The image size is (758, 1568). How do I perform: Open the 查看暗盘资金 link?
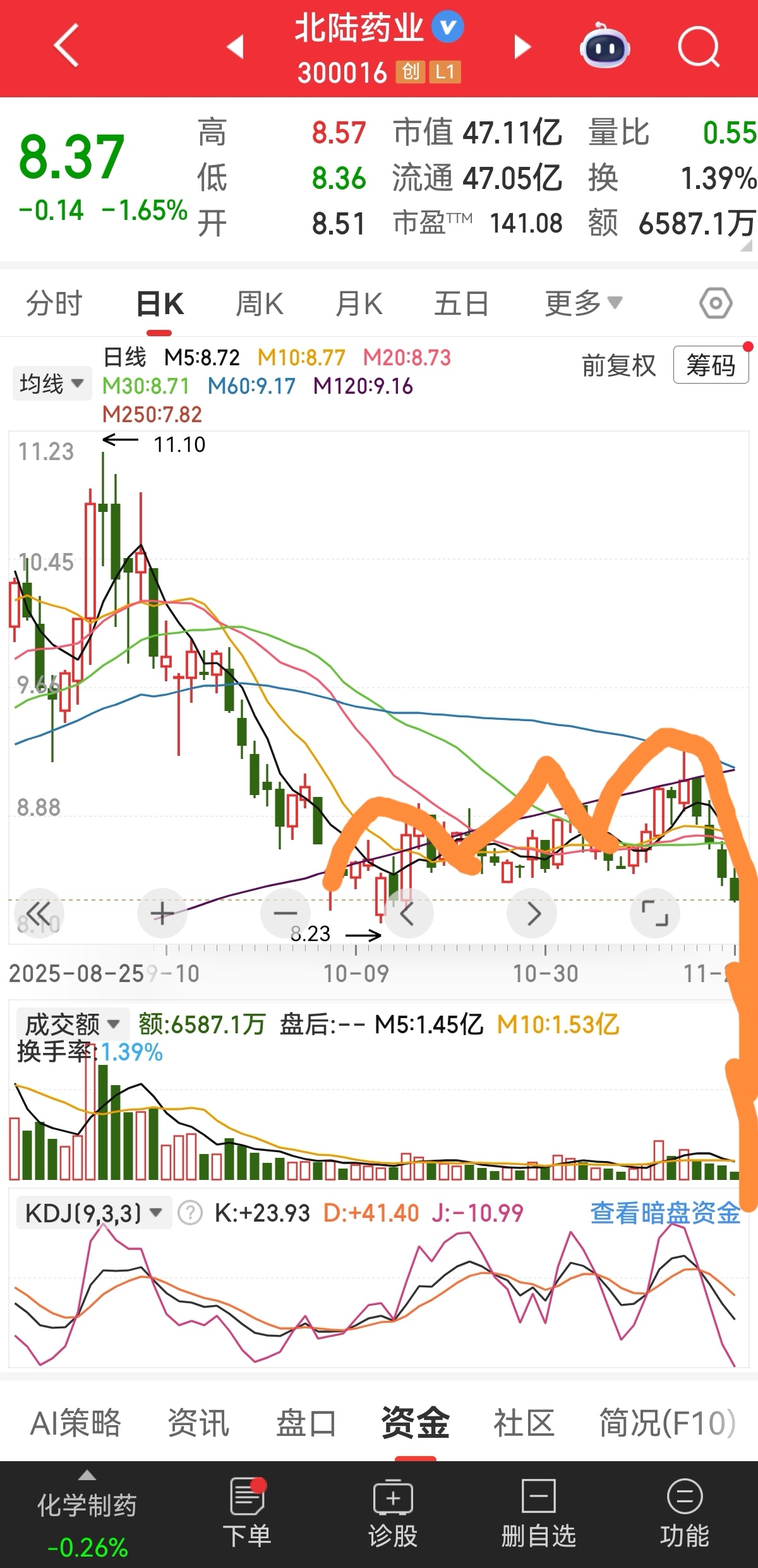pos(665,1213)
